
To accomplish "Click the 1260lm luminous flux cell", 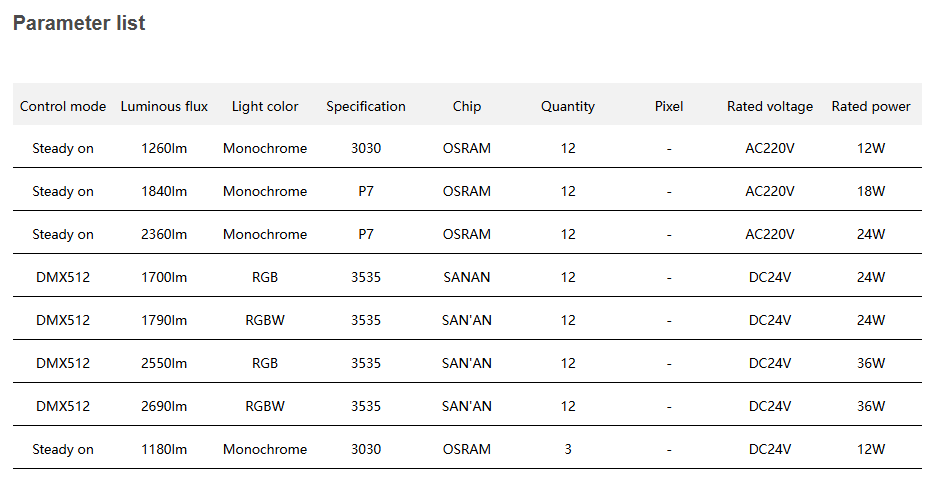I will click(x=164, y=148).
